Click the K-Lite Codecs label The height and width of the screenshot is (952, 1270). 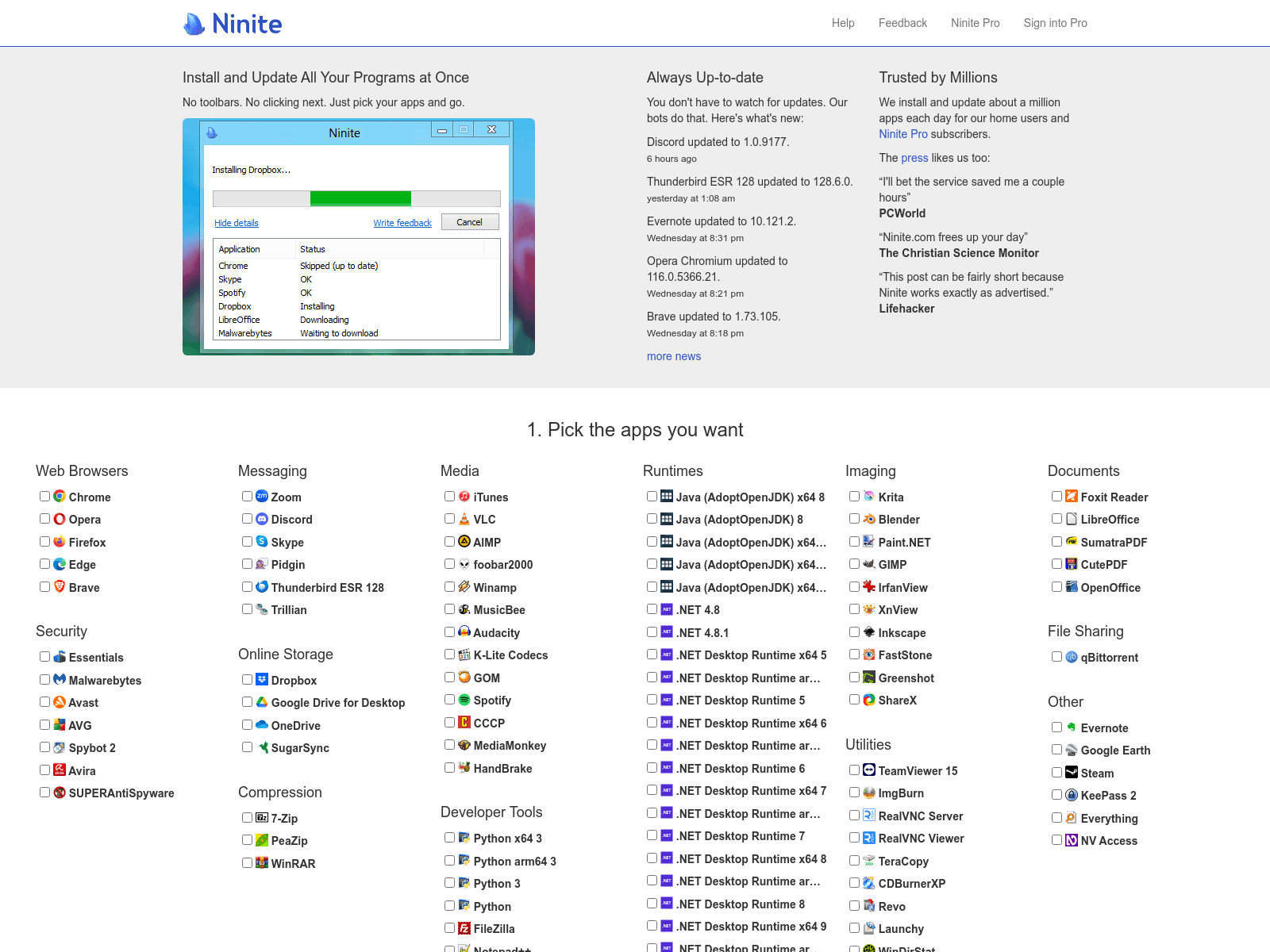pyautogui.click(x=510, y=655)
